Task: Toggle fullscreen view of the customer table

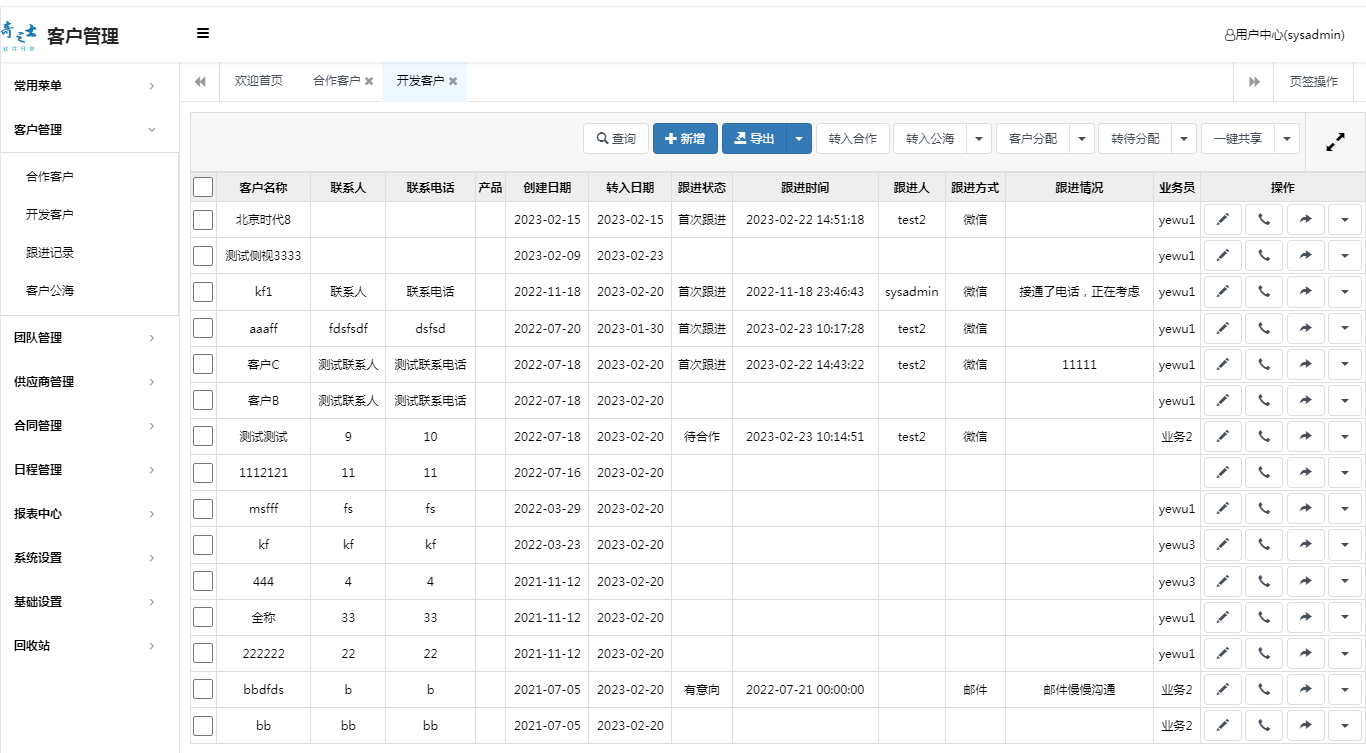Action: (x=1335, y=141)
